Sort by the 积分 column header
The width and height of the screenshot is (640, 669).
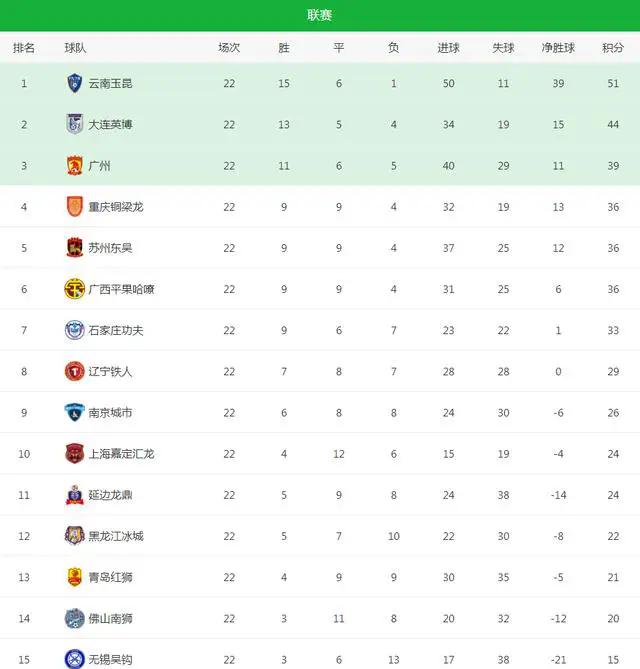tap(613, 48)
